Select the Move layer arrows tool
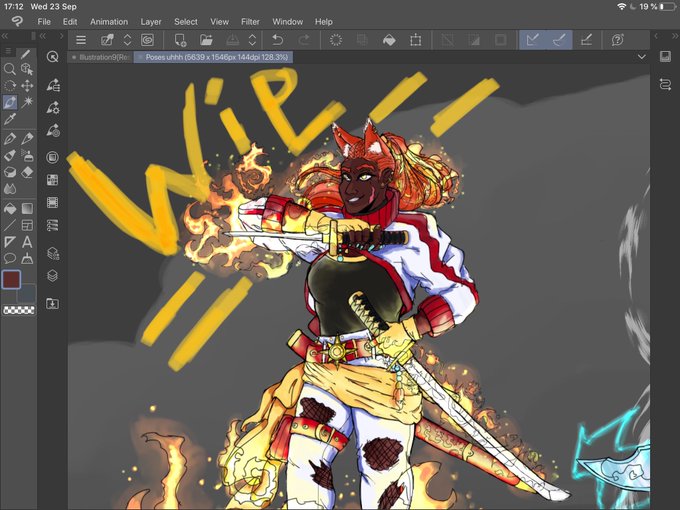 (x=27, y=86)
